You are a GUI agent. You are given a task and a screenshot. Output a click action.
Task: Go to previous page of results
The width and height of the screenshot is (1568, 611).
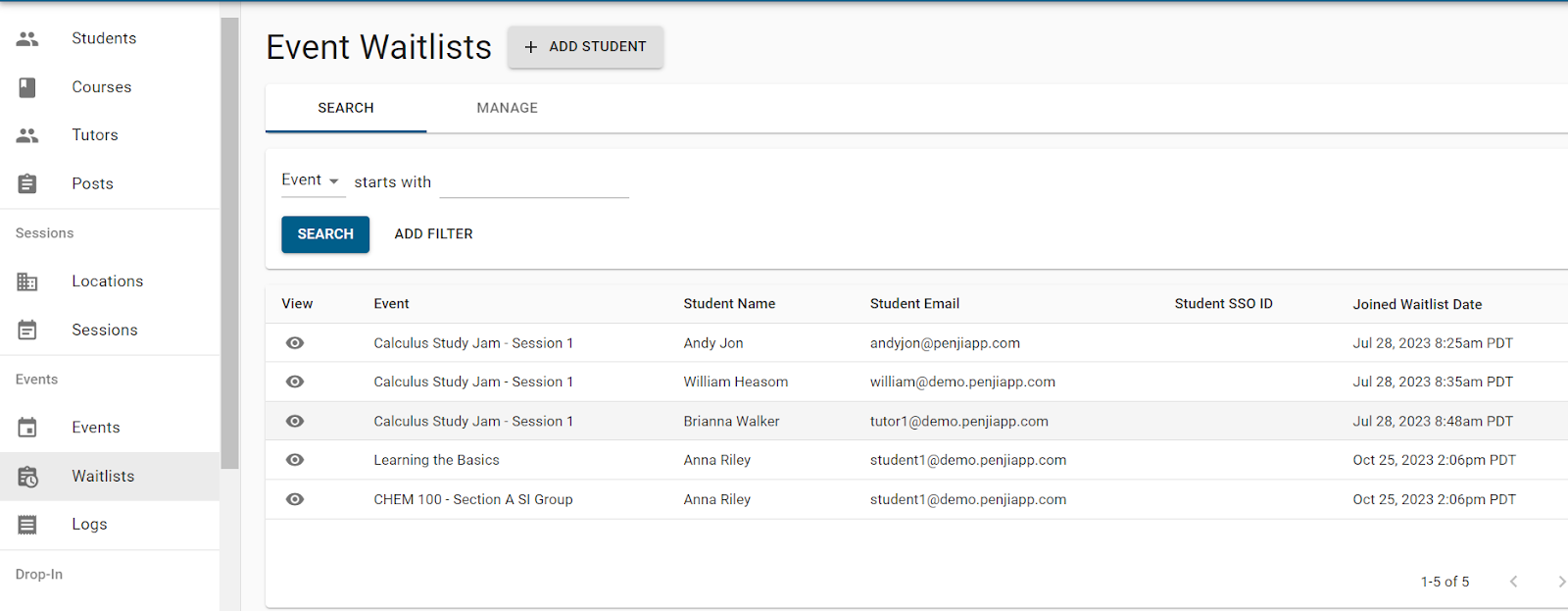pos(1513,582)
